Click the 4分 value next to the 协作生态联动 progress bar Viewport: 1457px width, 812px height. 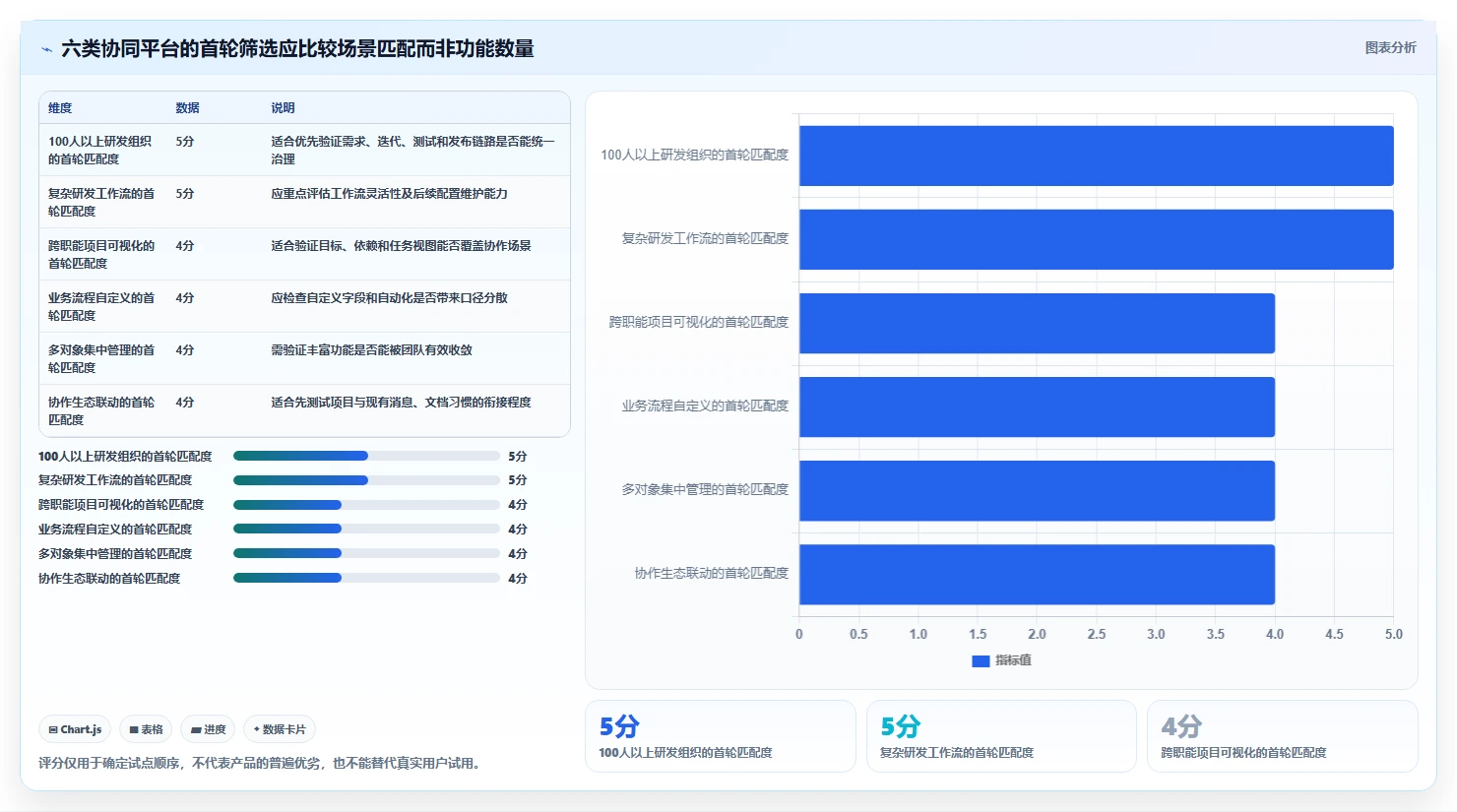tap(518, 579)
